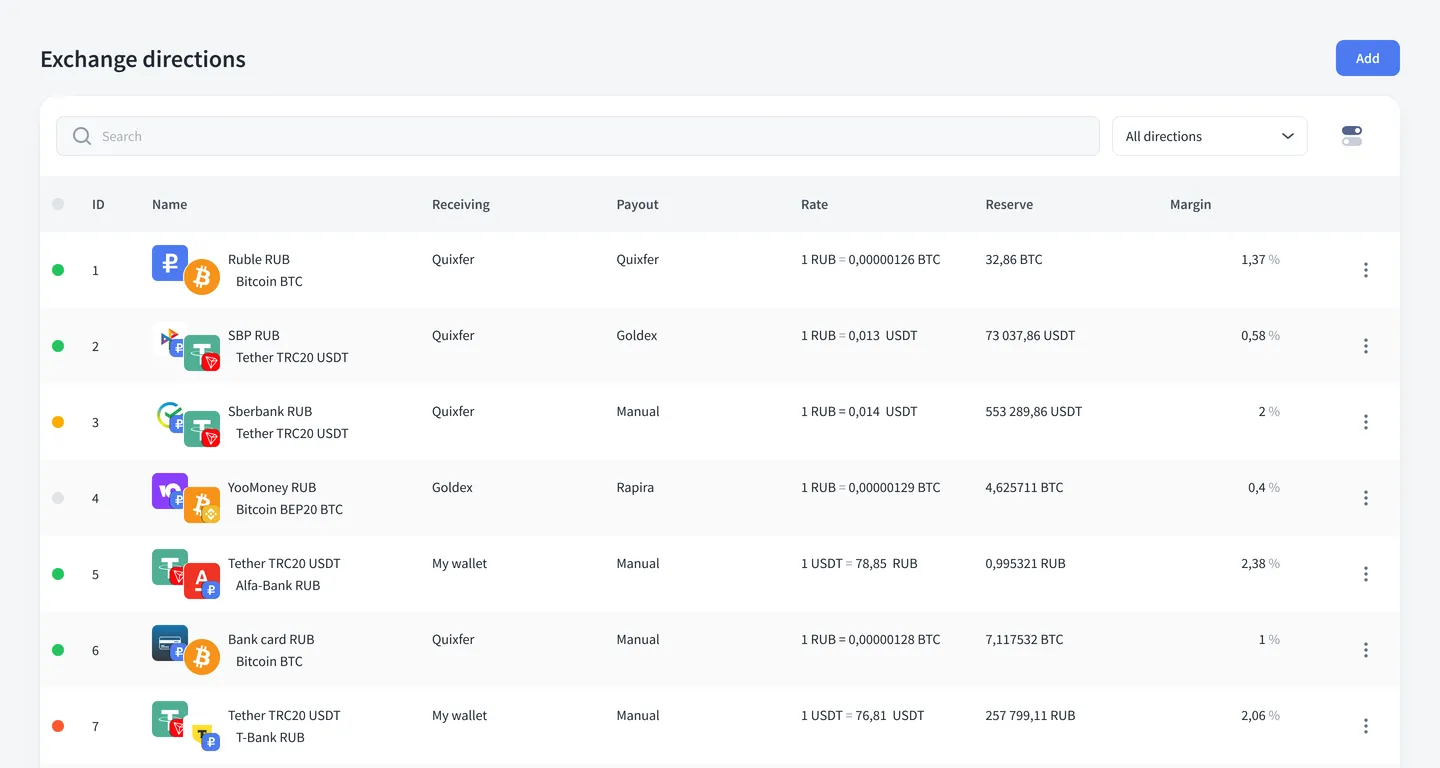This screenshot has width=1440, height=768.
Task: Click Tether icon in SBP RUB row
Action: pos(202,353)
